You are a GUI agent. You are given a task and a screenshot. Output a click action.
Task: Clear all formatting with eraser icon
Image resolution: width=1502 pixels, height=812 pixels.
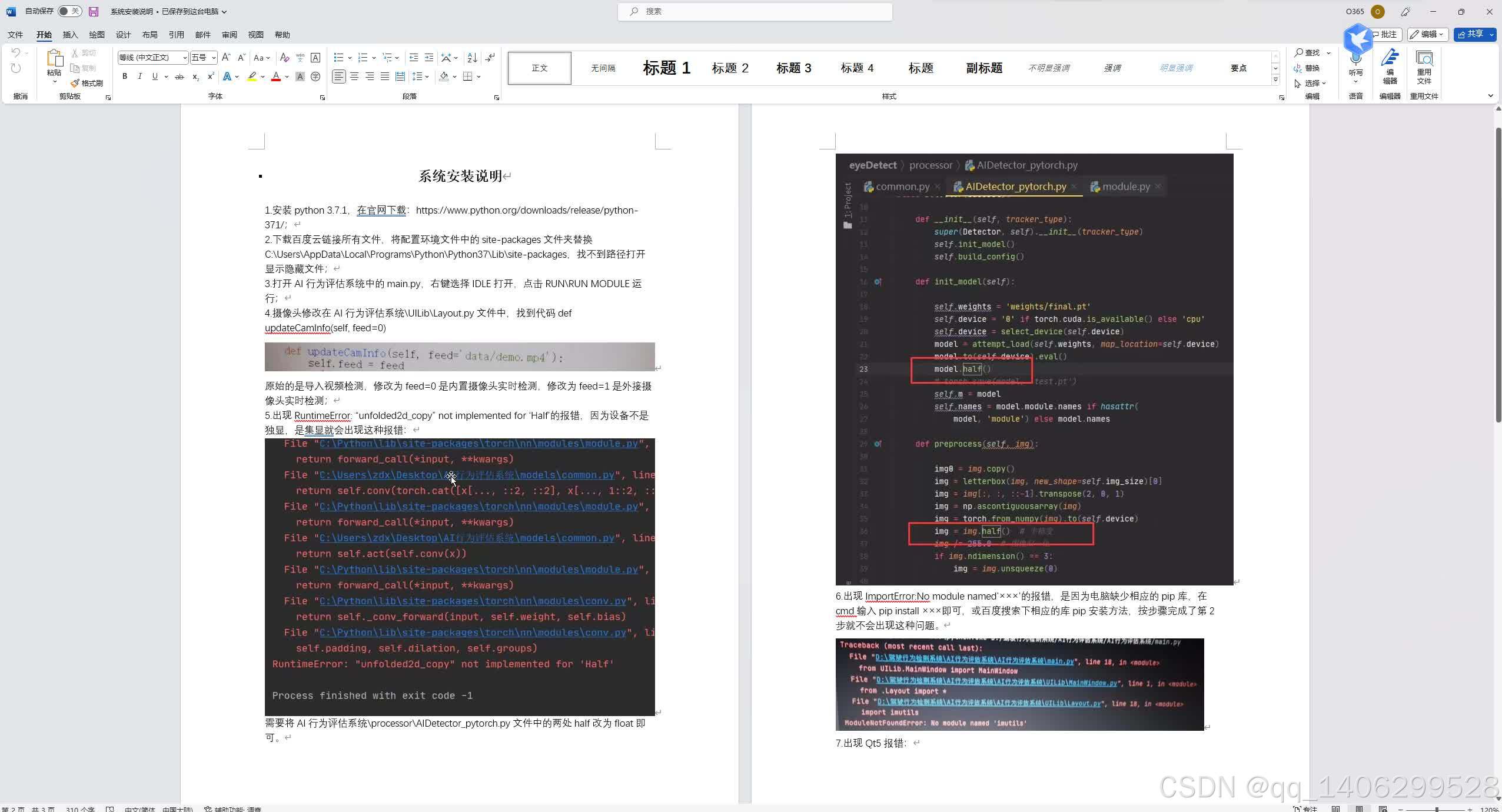coord(284,58)
